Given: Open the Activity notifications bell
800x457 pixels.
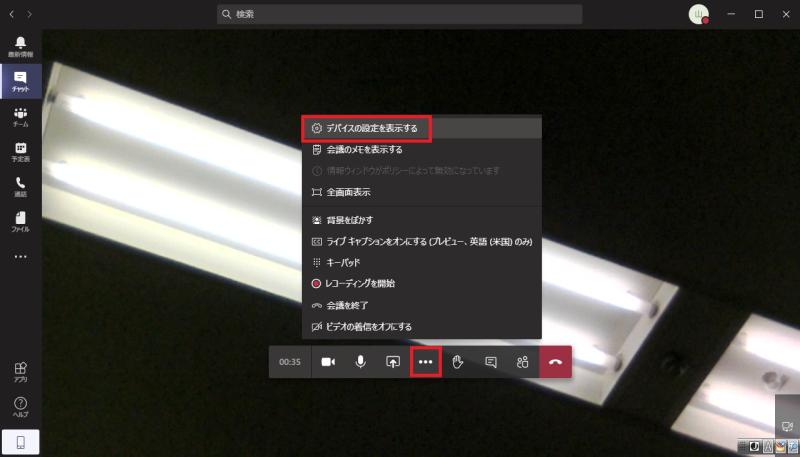Looking at the screenshot, I should (x=20, y=46).
